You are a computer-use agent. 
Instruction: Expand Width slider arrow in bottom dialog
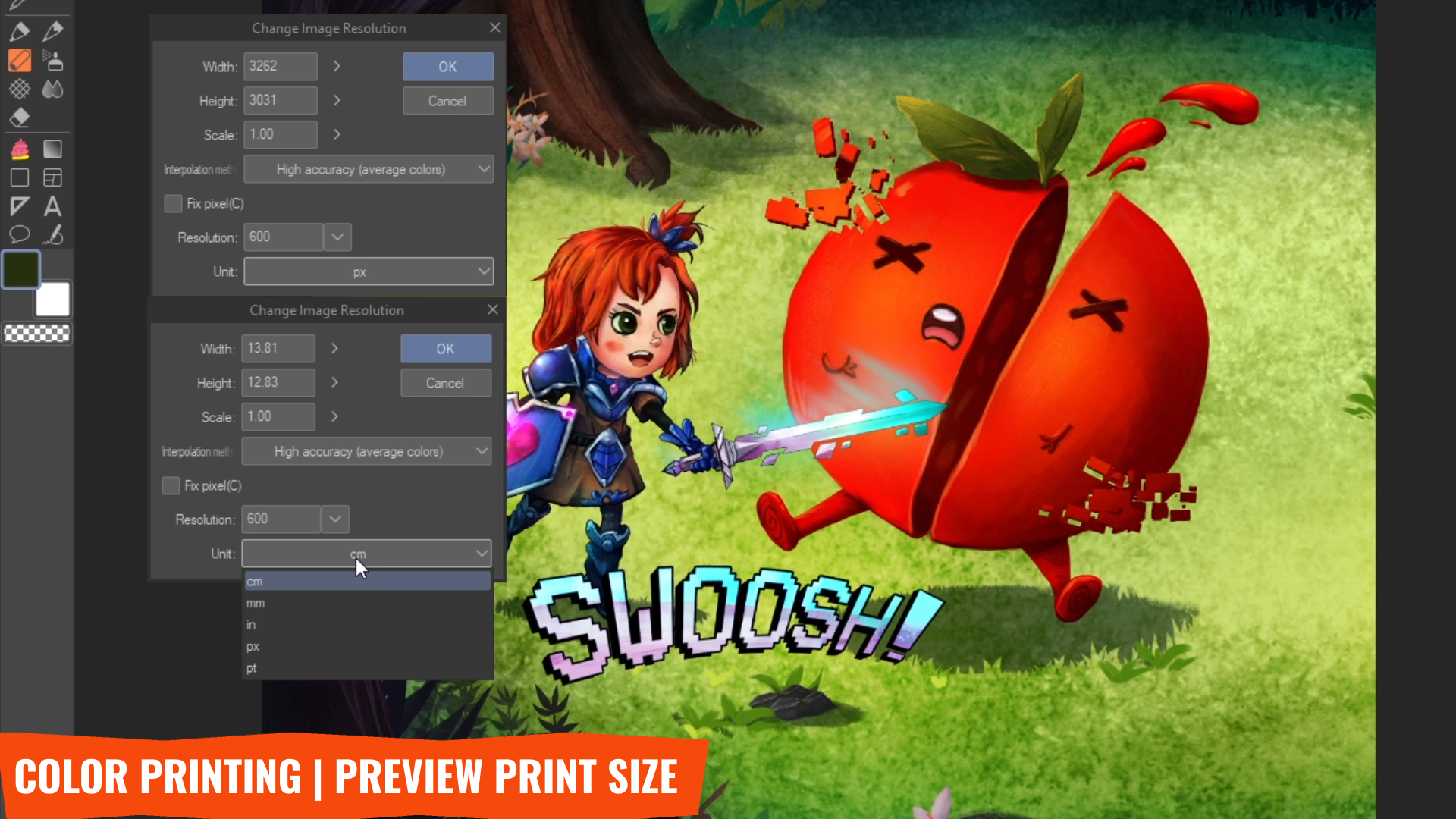[x=334, y=348]
